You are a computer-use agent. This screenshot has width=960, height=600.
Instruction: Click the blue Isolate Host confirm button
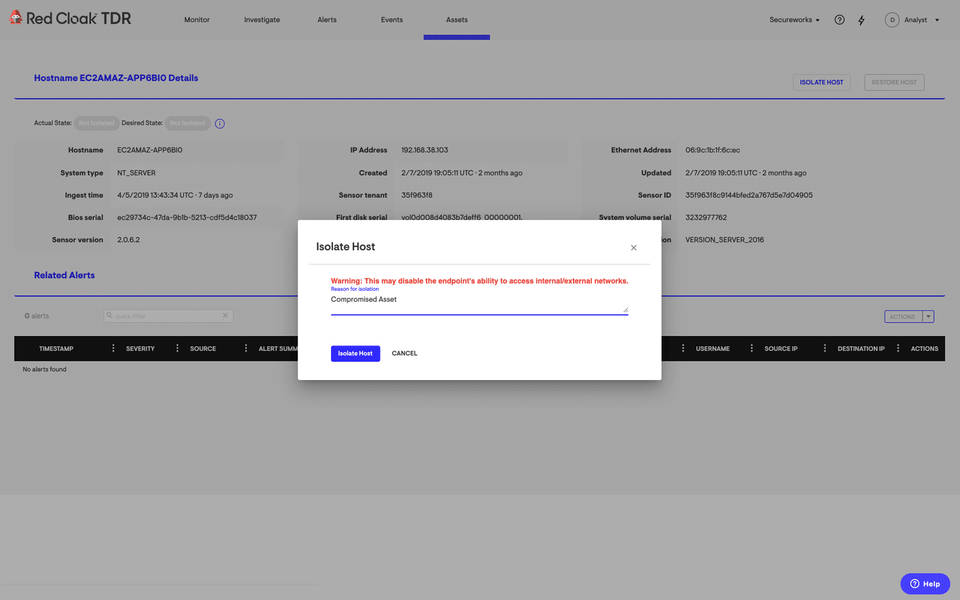[x=355, y=353]
